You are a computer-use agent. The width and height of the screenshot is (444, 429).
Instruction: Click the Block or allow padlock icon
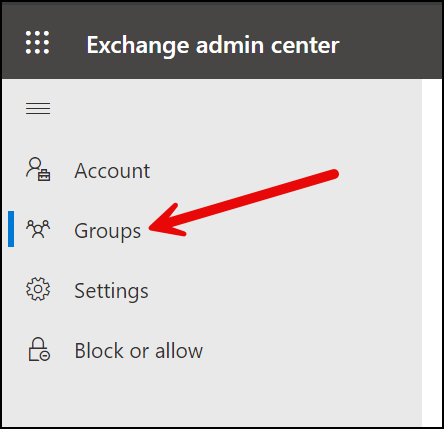click(x=39, y=349)
